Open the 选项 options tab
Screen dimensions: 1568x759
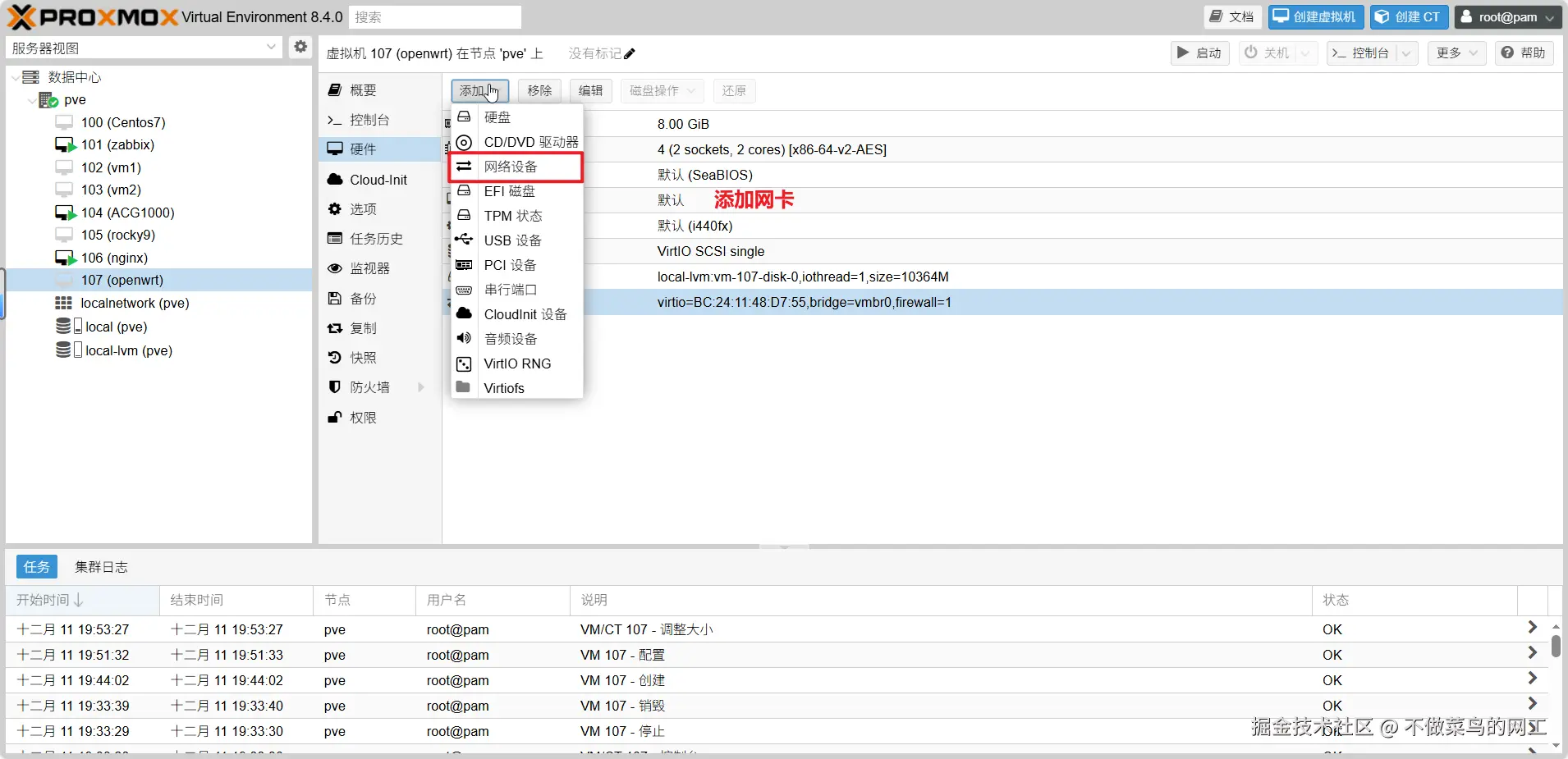380,209
